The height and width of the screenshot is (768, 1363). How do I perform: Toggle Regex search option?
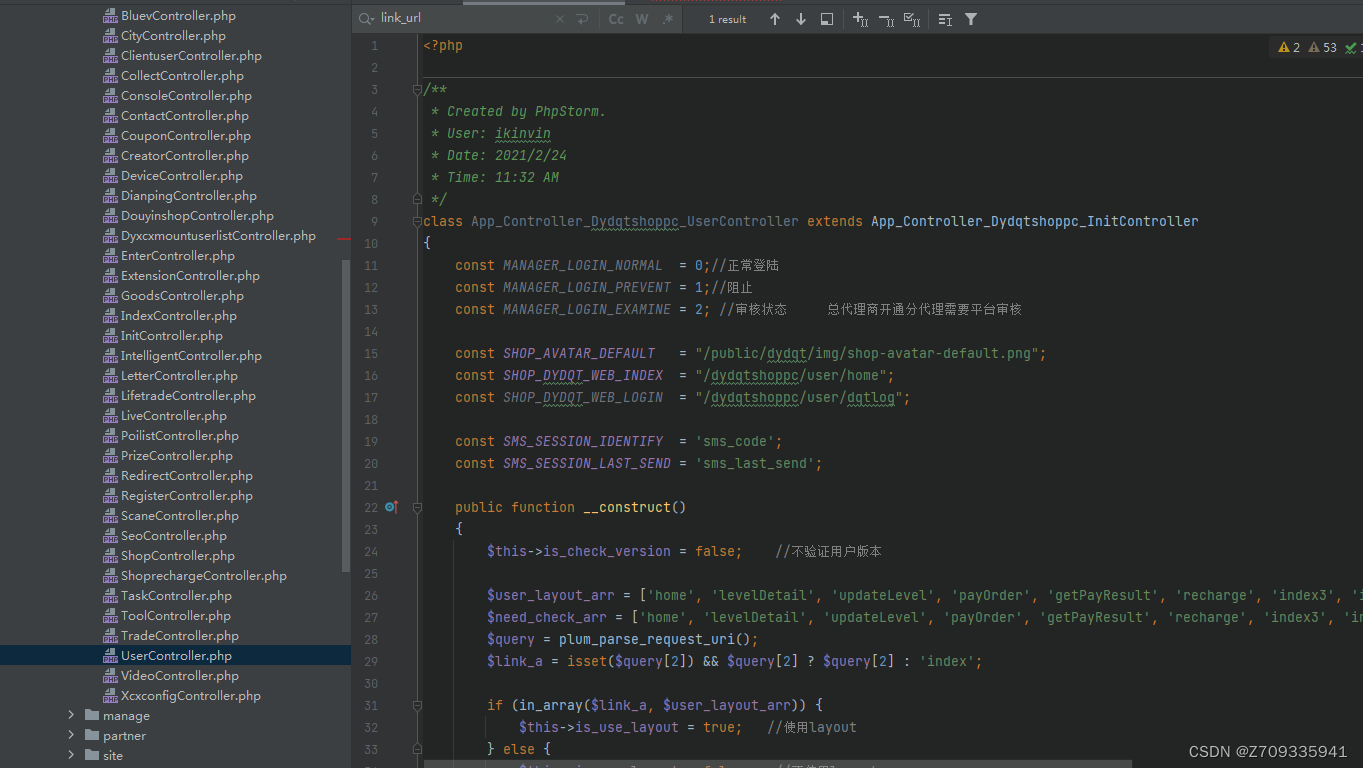(x=667, y=19)
